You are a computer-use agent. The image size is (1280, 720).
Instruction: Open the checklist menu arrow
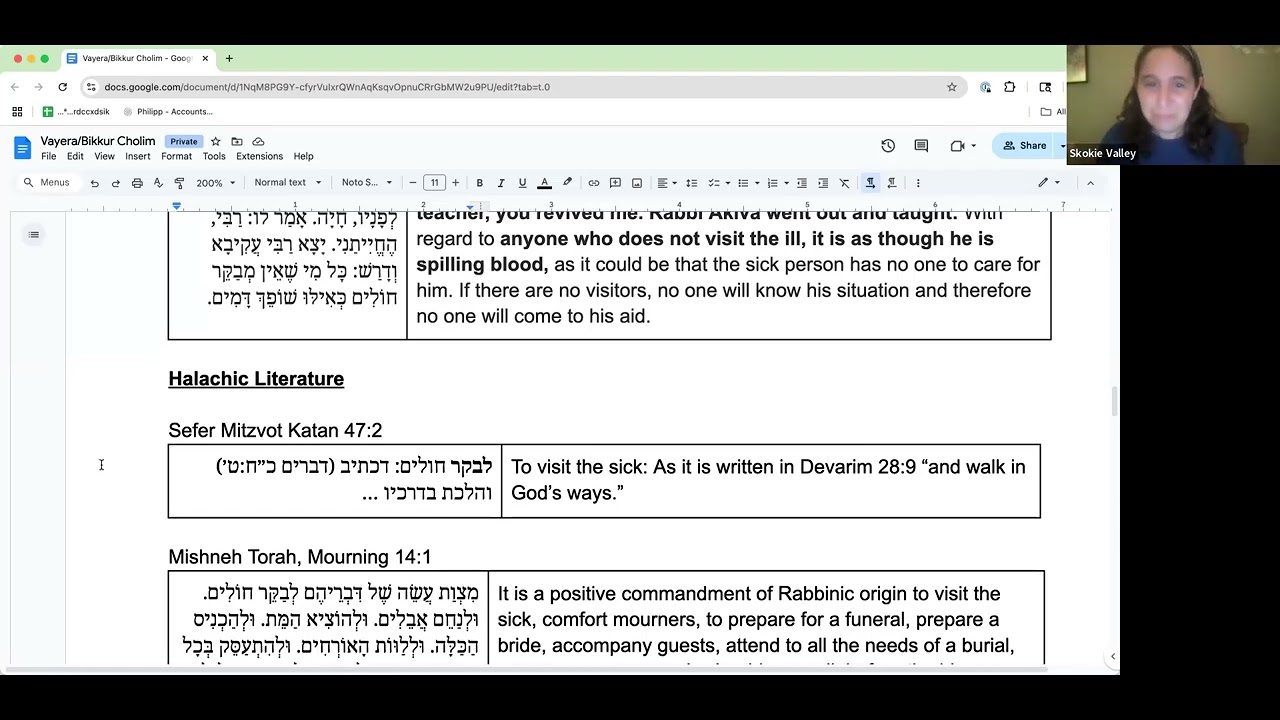(x=728, y=183)
